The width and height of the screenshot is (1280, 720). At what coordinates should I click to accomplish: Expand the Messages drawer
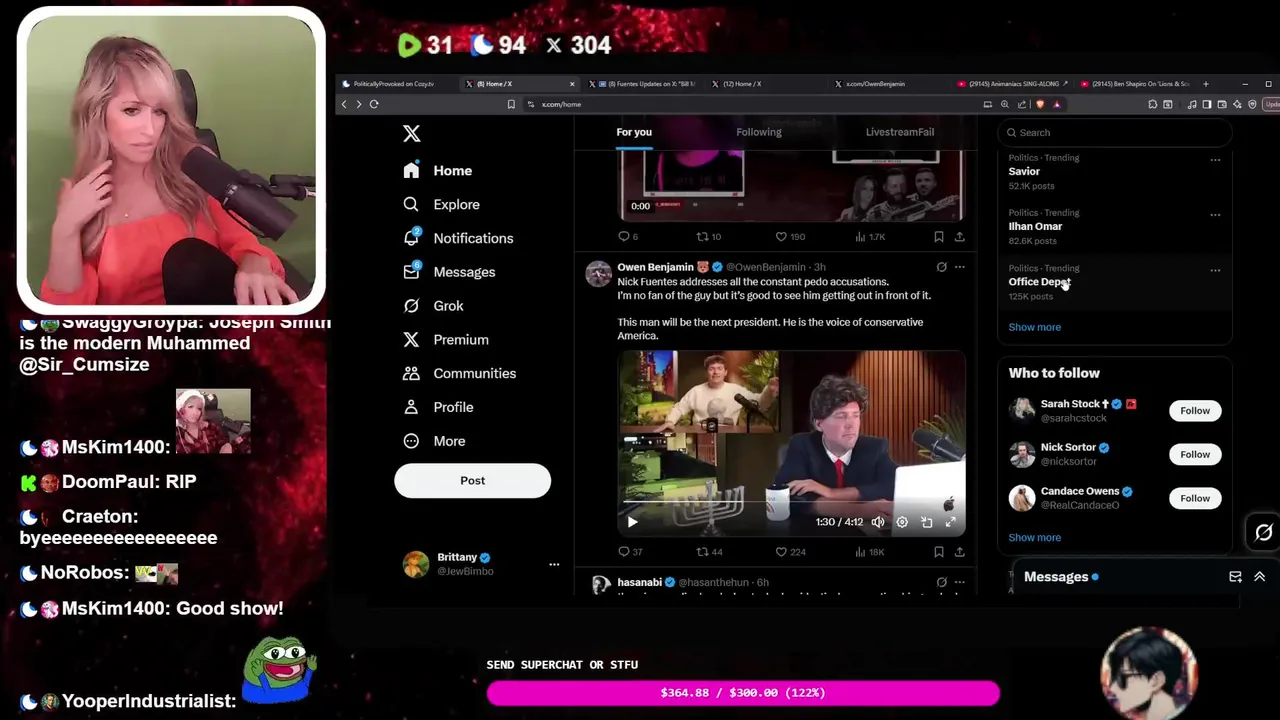pyautogui.click(x=1259, y=577)
